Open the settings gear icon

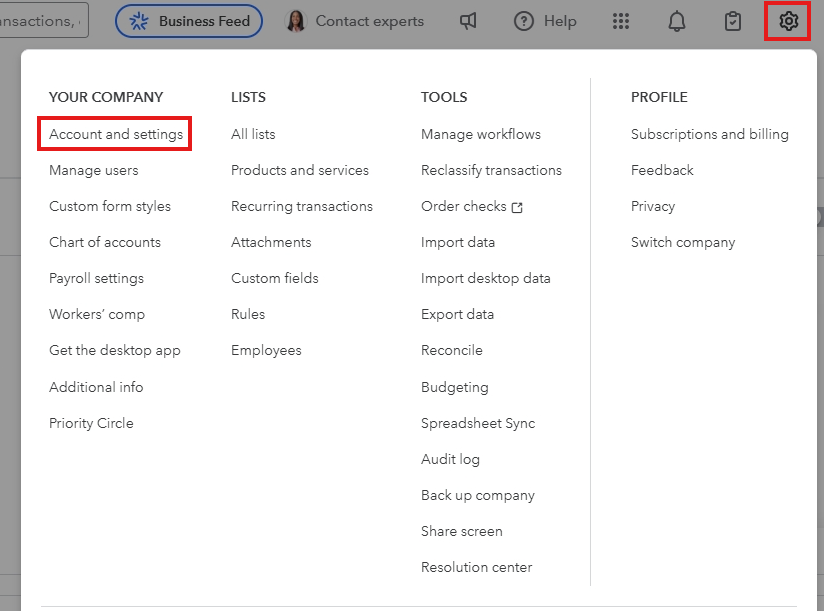[x=788, y=21]
